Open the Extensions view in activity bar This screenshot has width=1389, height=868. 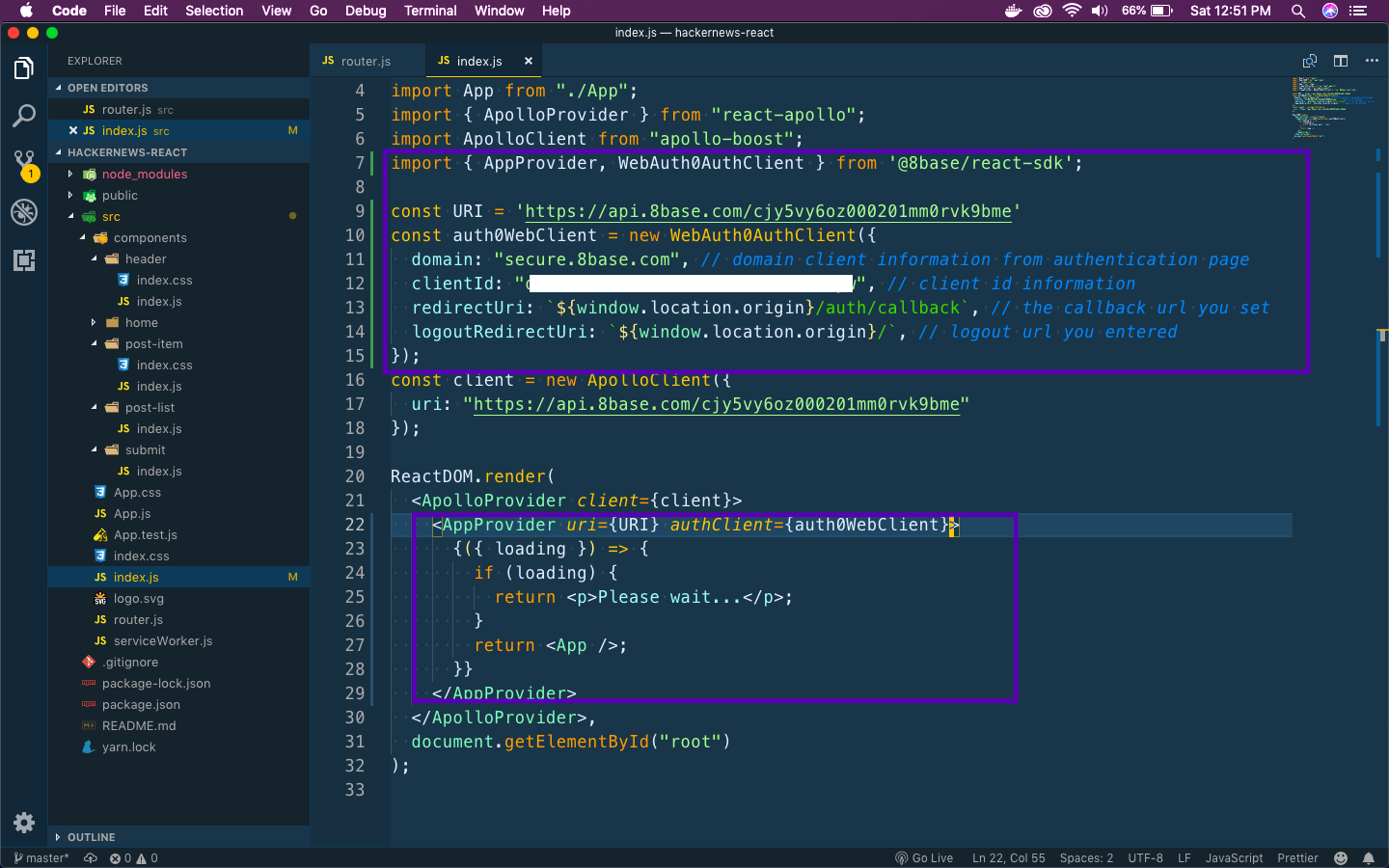24,259
